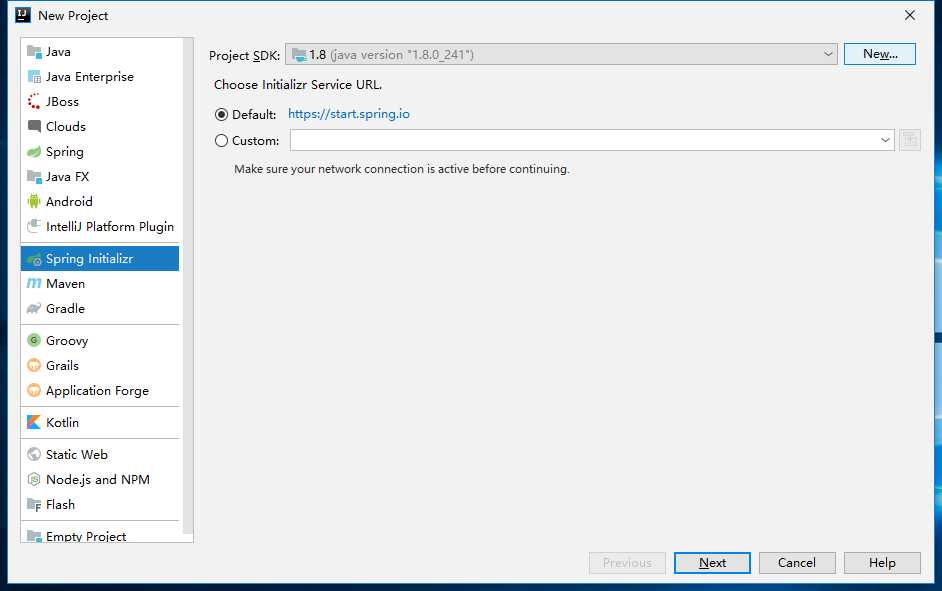Select the Clouds label
This screenshot has width=942, height=591.
[66, 127]
